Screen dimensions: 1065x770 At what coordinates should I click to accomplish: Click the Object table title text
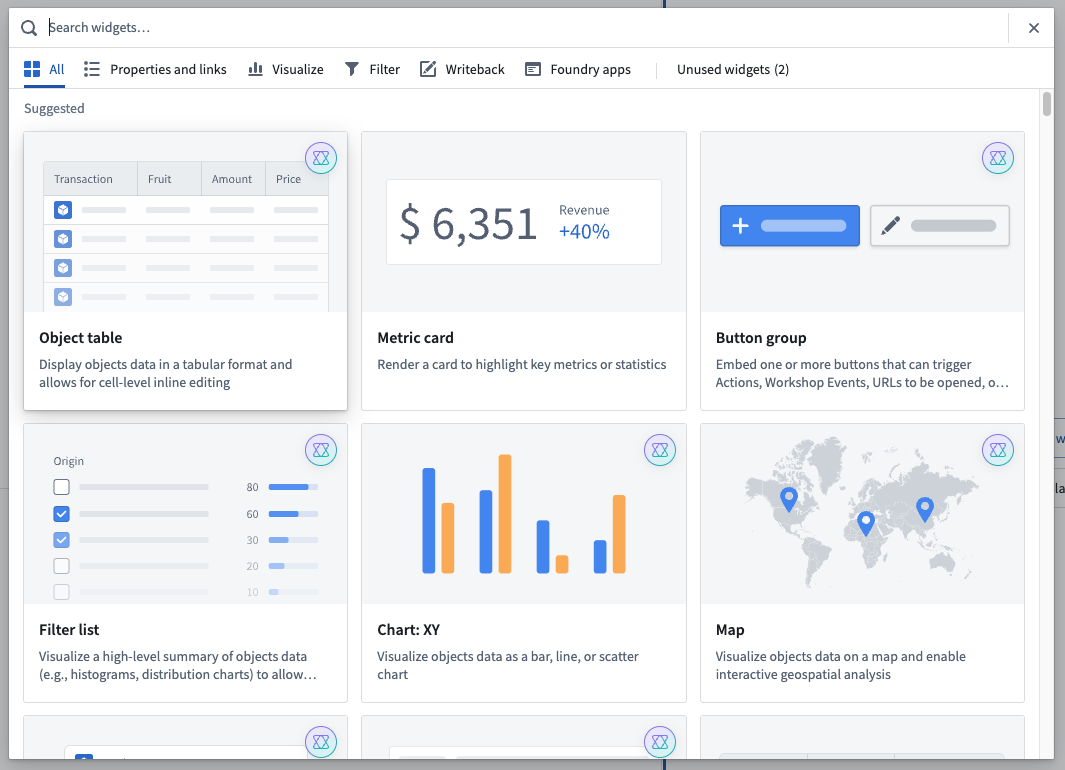[x=81, y=338]
